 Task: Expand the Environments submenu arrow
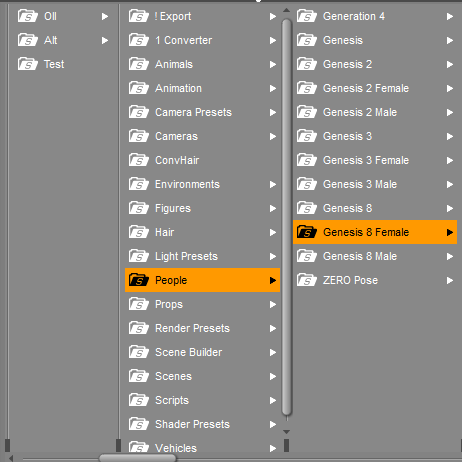273,184
